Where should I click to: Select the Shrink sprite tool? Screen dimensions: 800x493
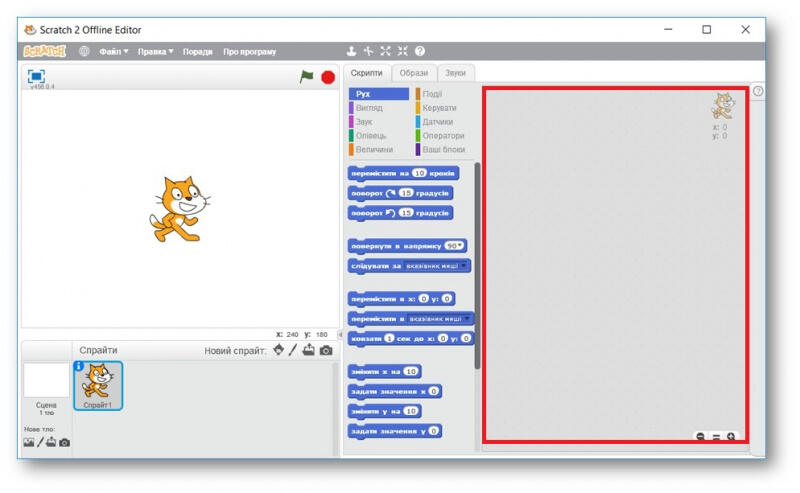coord(403,51)
